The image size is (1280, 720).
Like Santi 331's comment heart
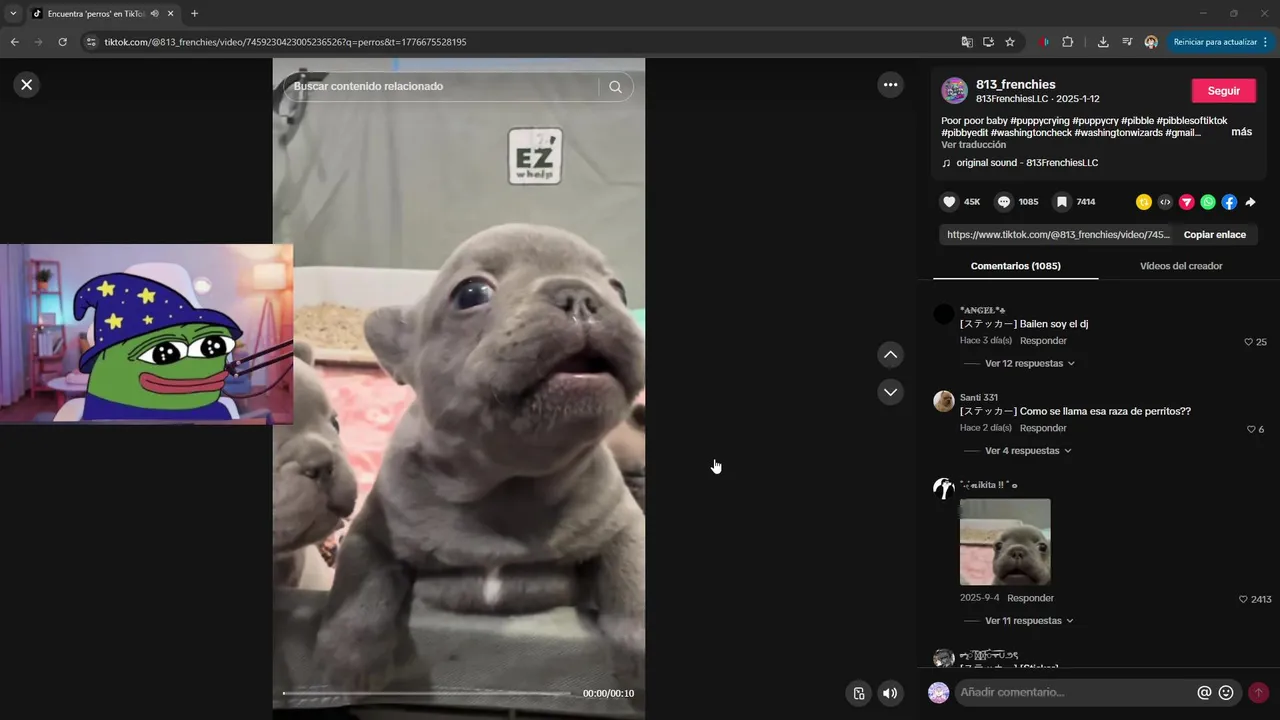coord(1251,429)
